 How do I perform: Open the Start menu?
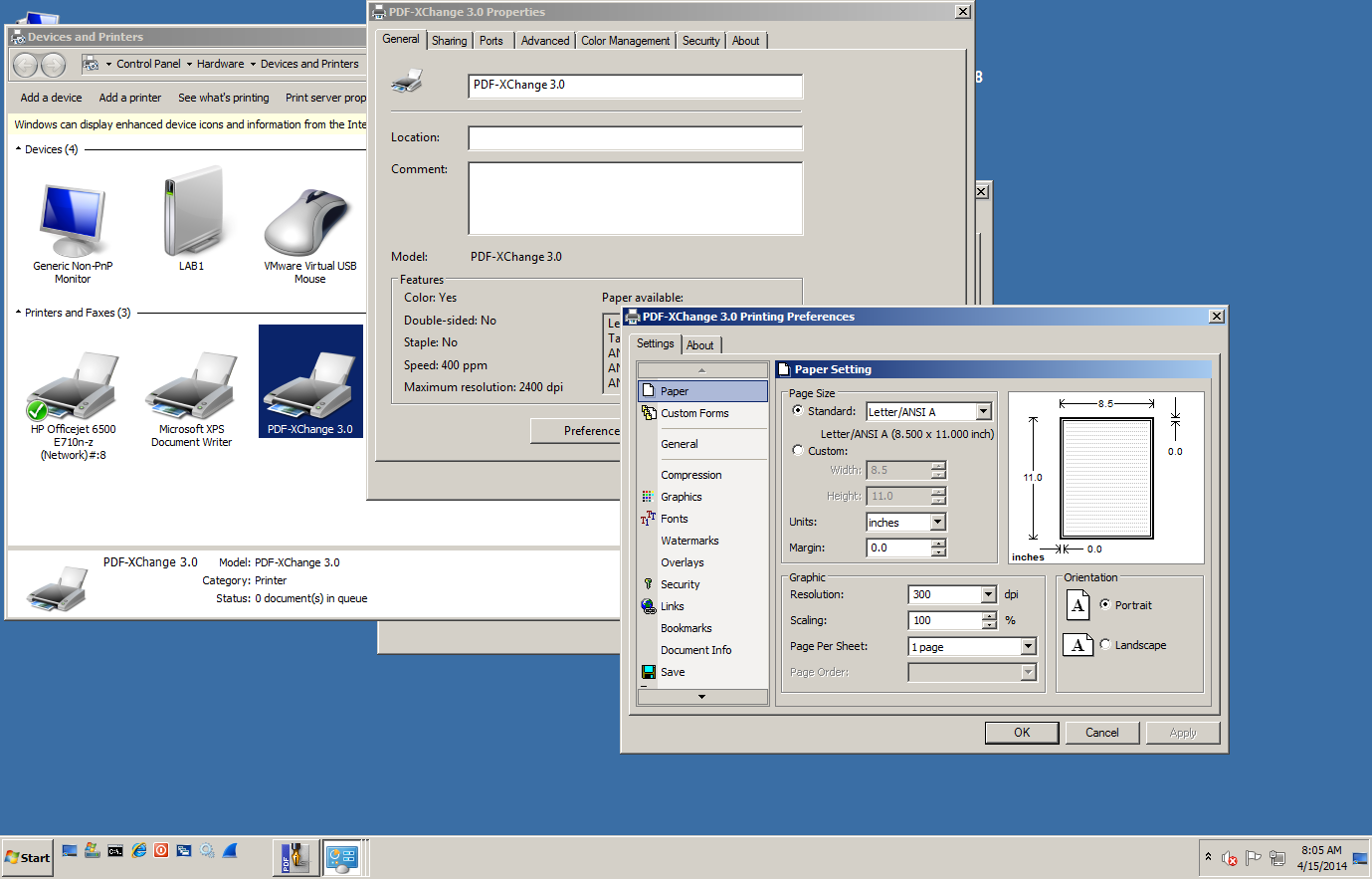pos(27,857)
